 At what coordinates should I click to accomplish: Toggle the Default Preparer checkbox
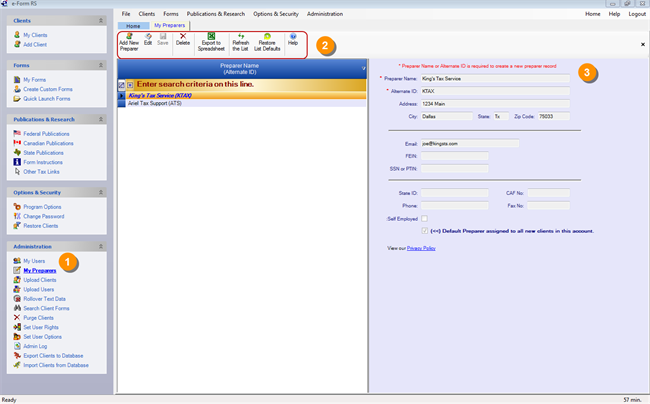pyautogui.click(x=425, y=230)
